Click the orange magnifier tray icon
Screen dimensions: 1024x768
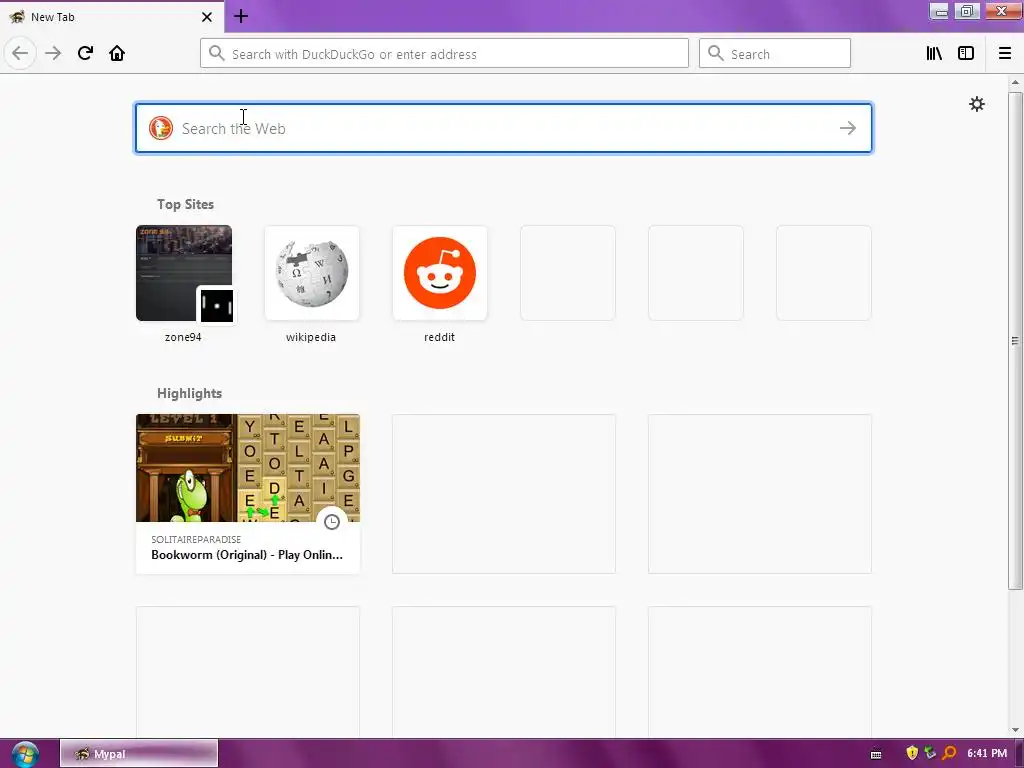950,753
